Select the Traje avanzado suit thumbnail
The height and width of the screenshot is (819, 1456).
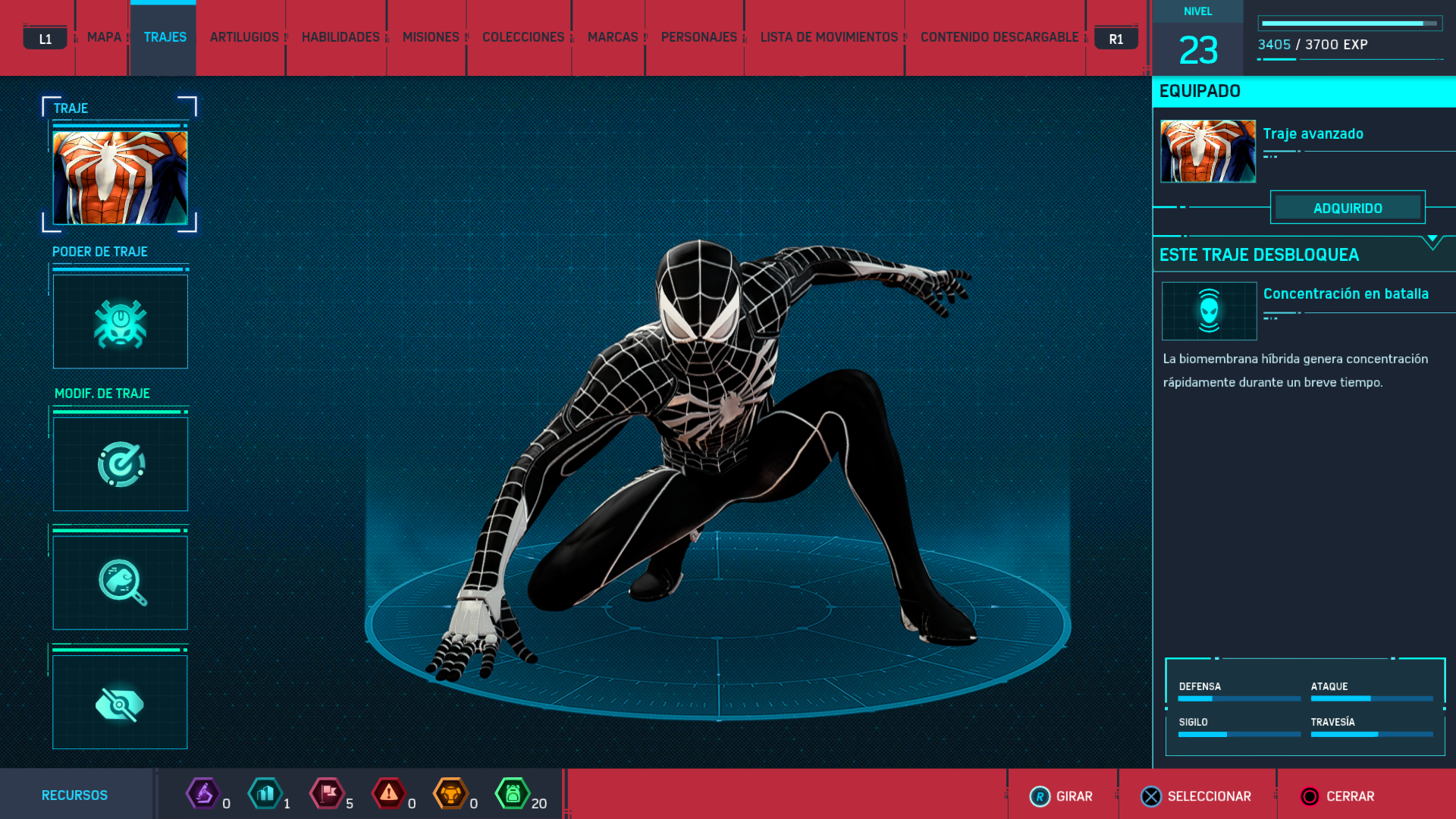click(1207, 151)
